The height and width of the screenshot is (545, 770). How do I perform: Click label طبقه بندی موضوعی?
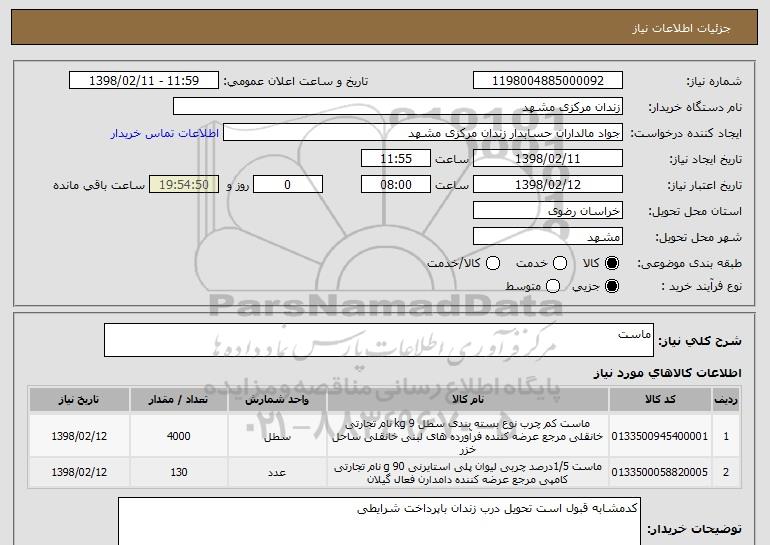point(689,264)
